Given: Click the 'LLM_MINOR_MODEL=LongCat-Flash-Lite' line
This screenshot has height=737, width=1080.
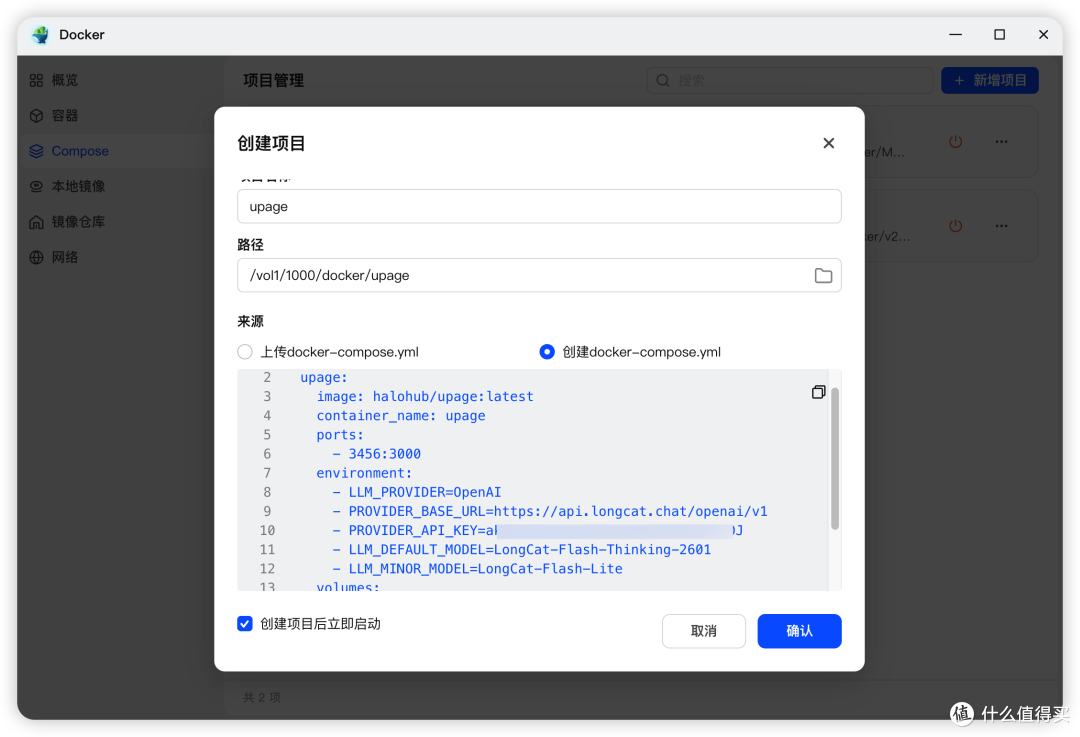Looking at the screenshot, I should pyautogui.click(x=477, y=569).
